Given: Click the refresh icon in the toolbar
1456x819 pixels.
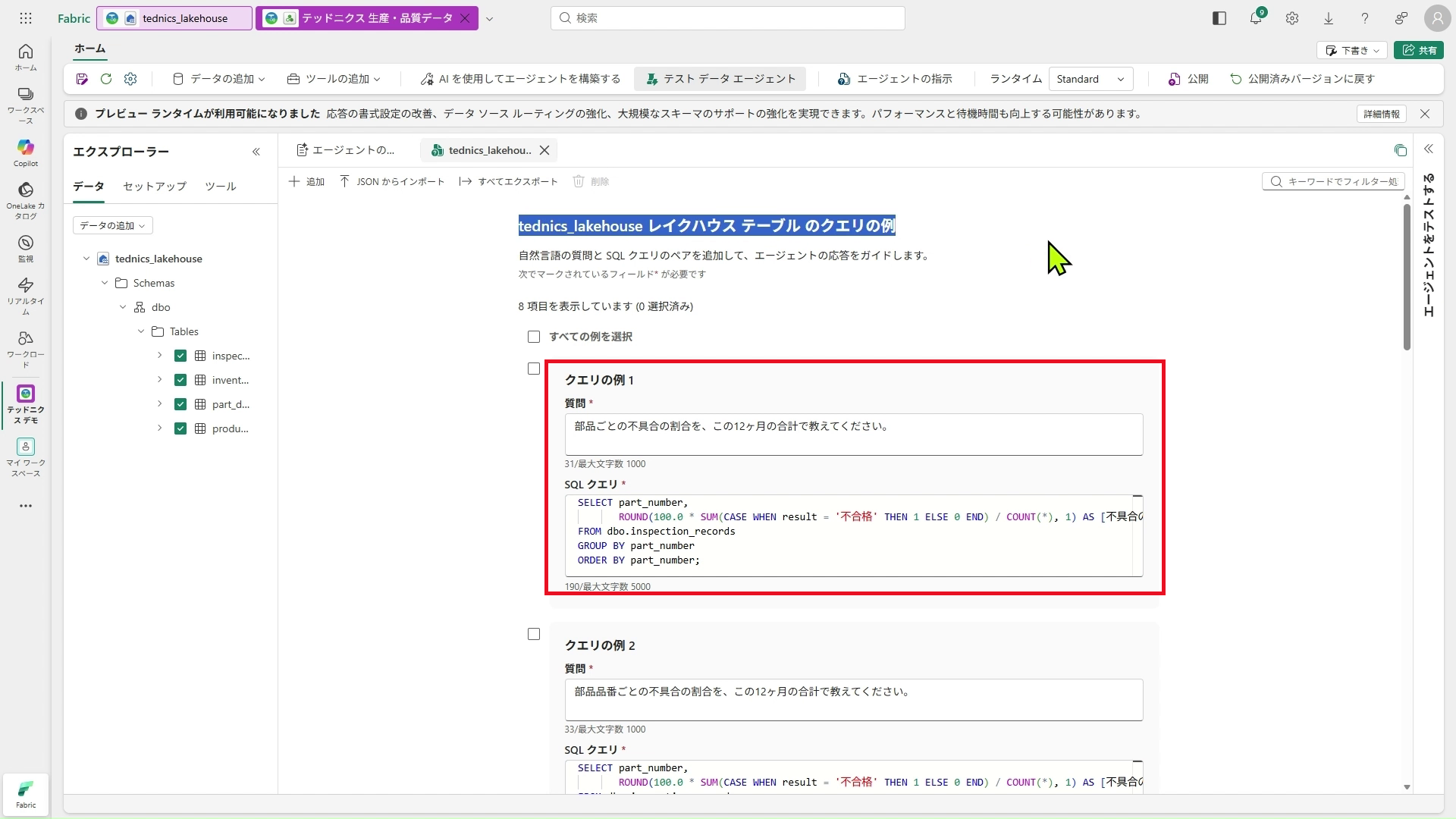Looking at the screenshot, I should click(106, 79).
